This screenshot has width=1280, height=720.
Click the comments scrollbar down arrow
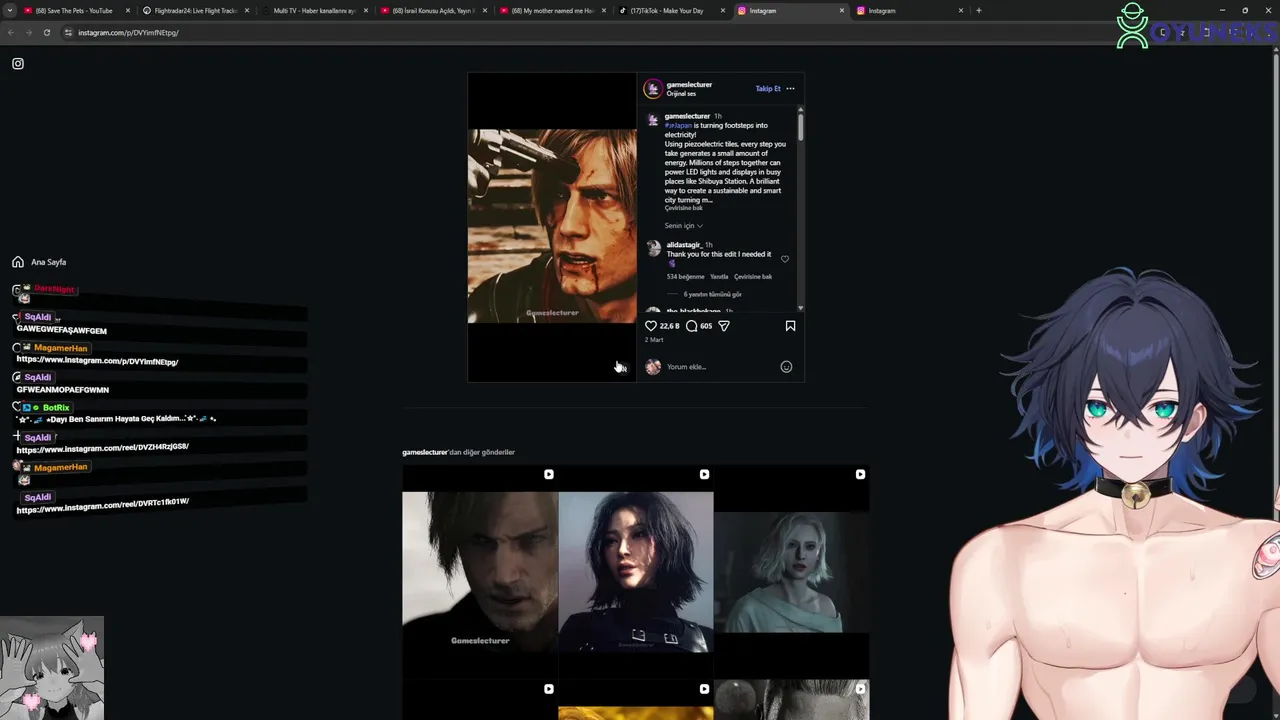pos(801,308)
